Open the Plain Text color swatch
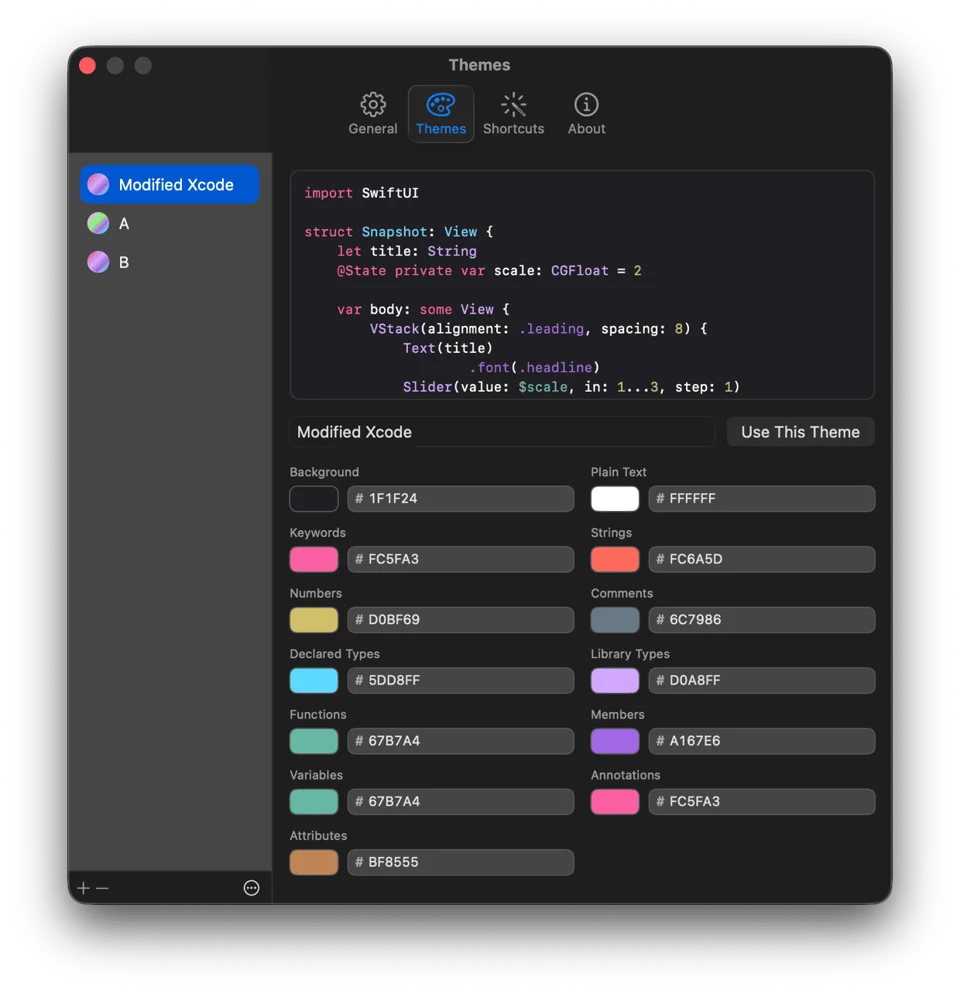The height and width of the screenshot is (994, 960). point(614,498)
